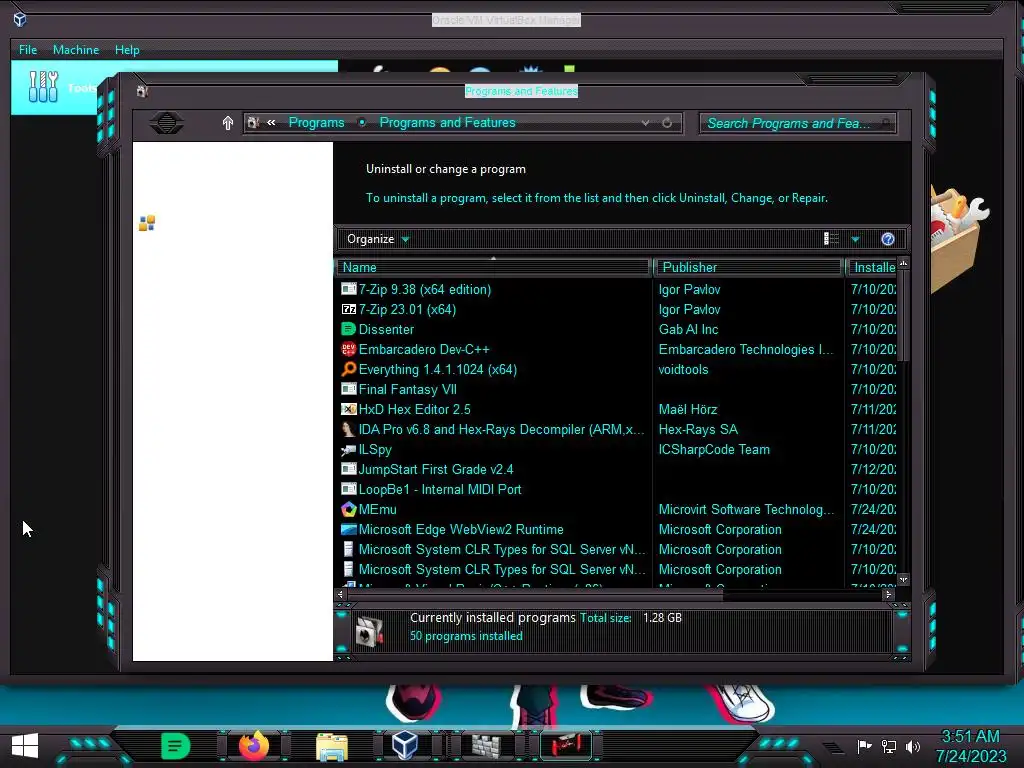This screenshot has height=768, width=1024.
Task: Open the Windows Start button
Action: [x=25, y=745]
